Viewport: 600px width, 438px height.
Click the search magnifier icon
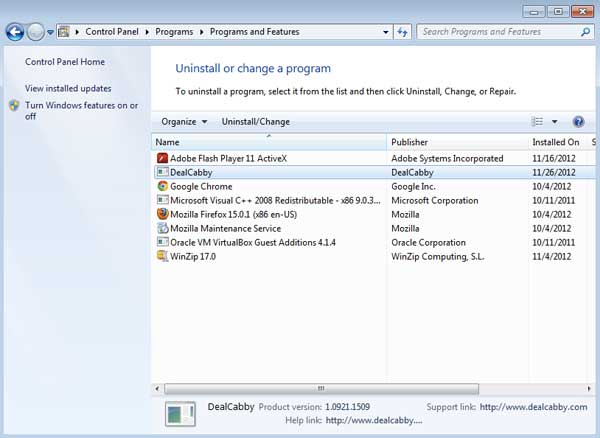[585, 32]
